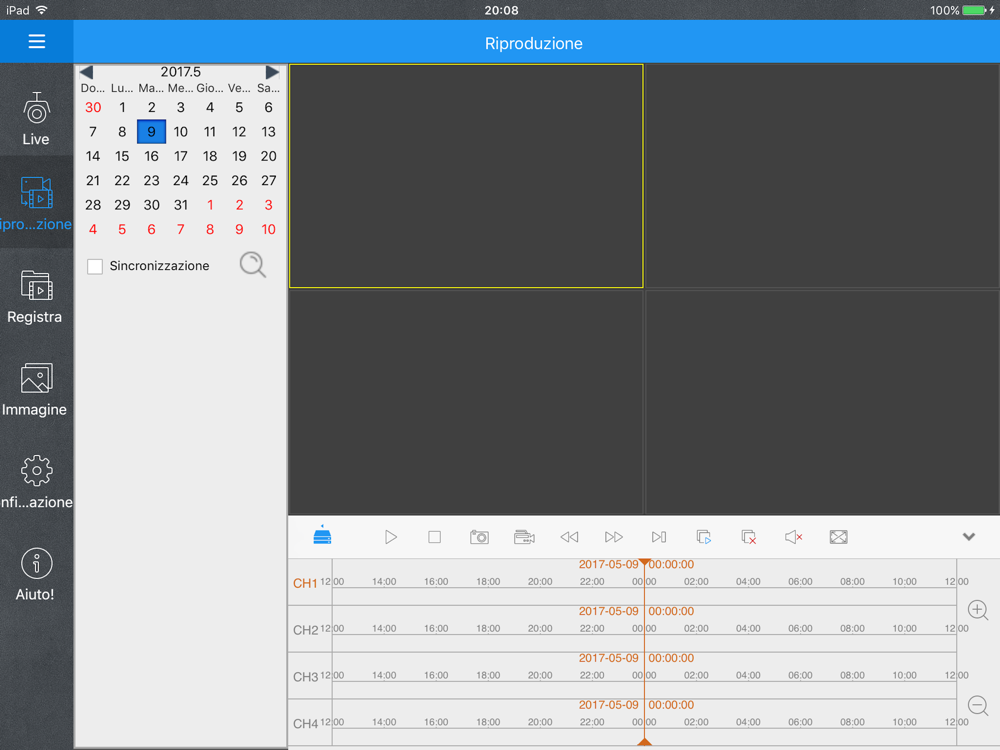Select May 1 in the calendar
This screenshot has height=750, width=1000.
coord(122,107)
